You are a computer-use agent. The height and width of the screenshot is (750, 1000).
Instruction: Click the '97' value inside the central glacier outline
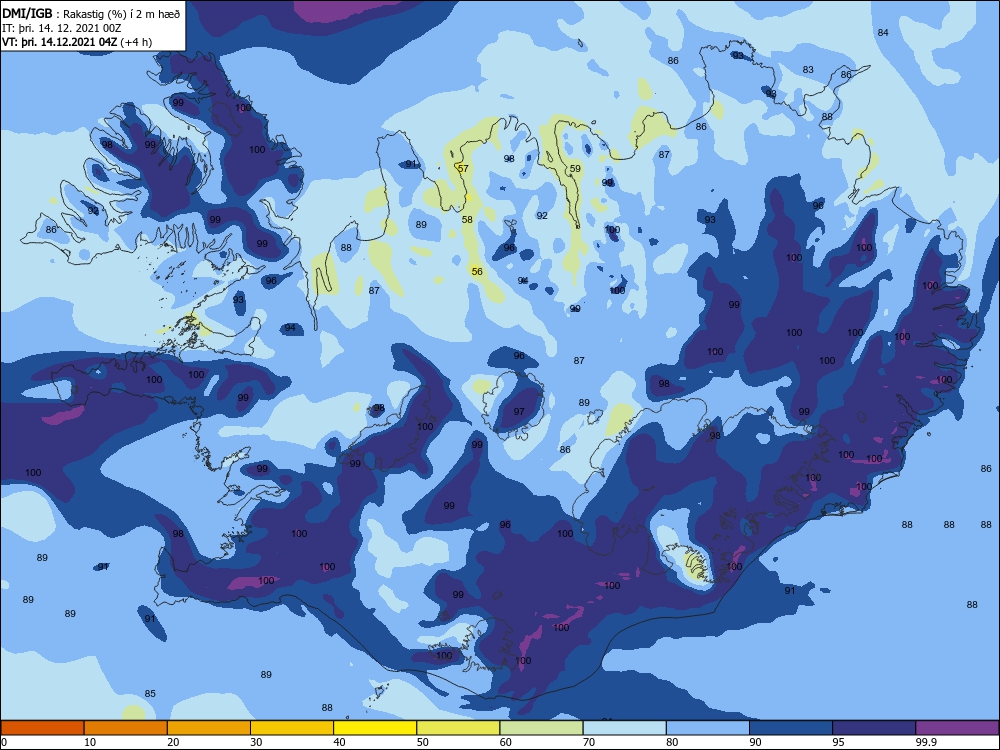pos(518,411)
